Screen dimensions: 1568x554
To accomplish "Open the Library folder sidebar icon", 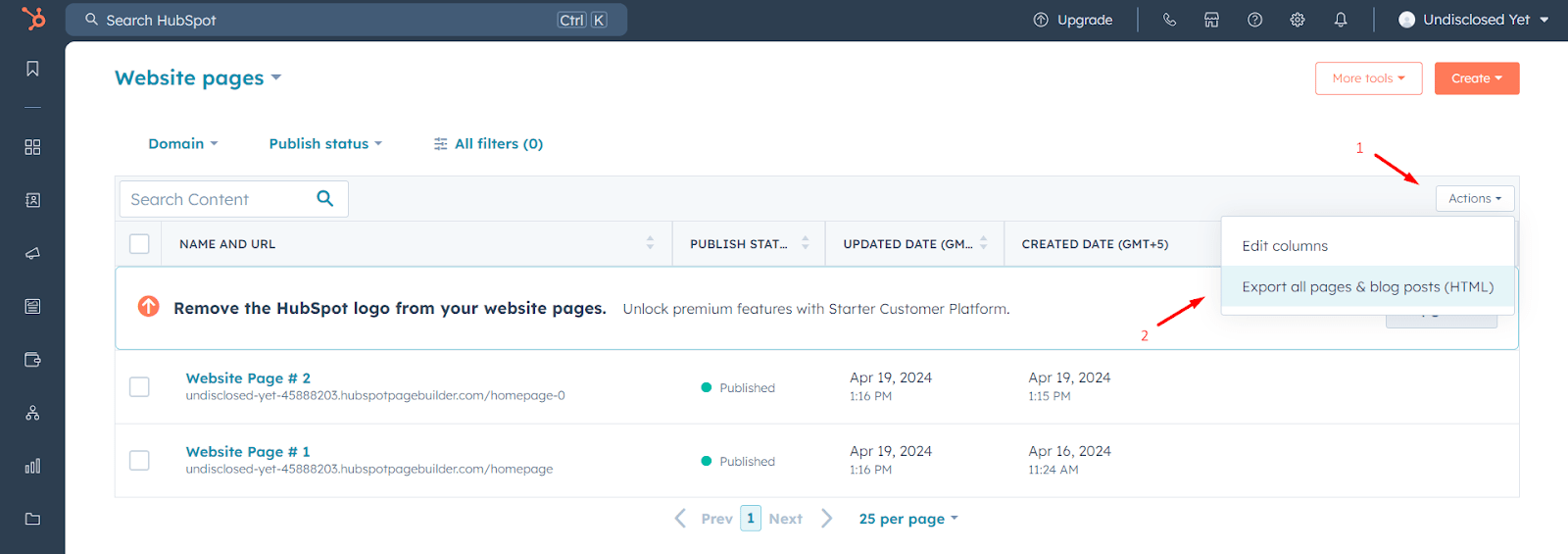I will 32,519.
